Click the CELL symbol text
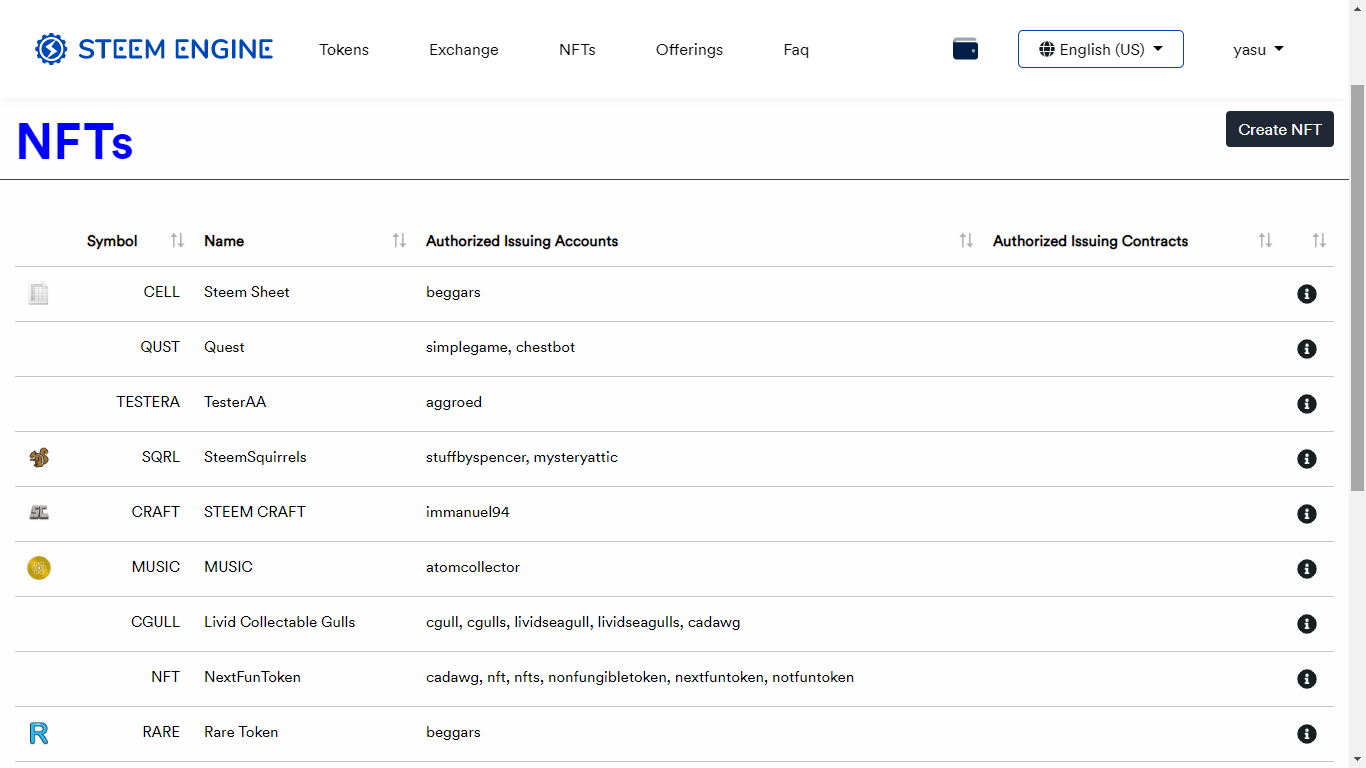The width and height of the screenshot is (1366, 768). pyautogui.click(x=162, y=292)
